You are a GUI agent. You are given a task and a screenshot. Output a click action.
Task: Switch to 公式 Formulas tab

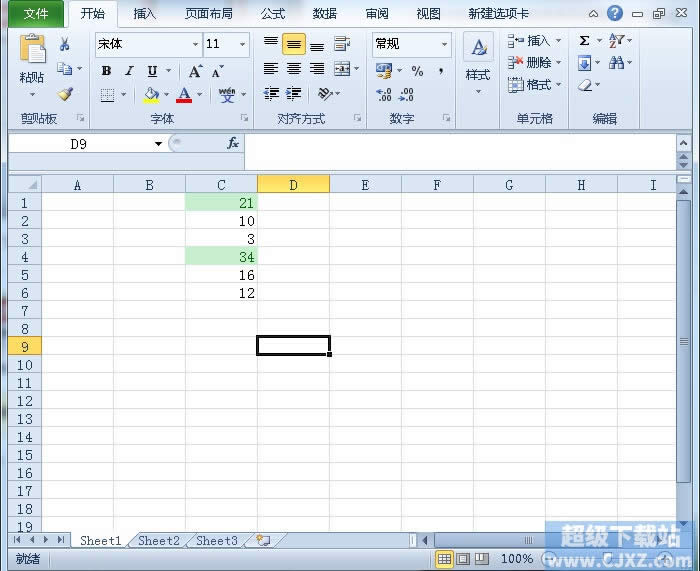point(273,14)
